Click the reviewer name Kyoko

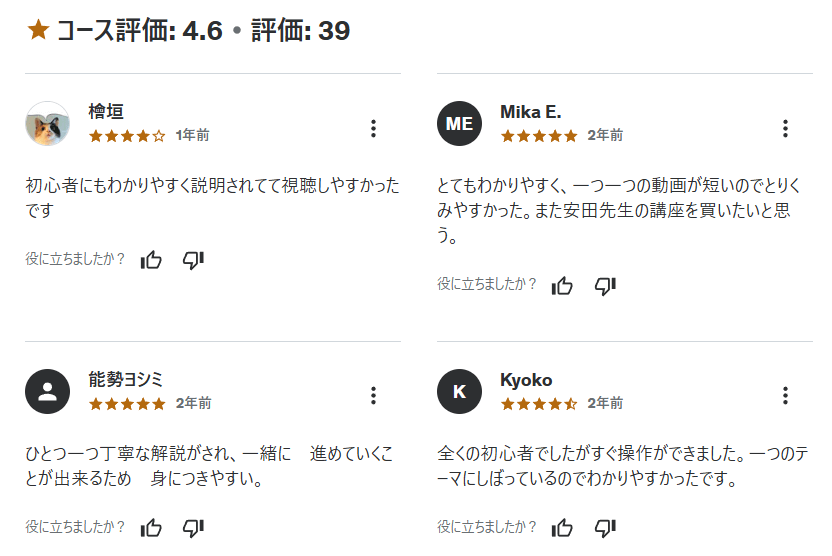click(526, 380)
